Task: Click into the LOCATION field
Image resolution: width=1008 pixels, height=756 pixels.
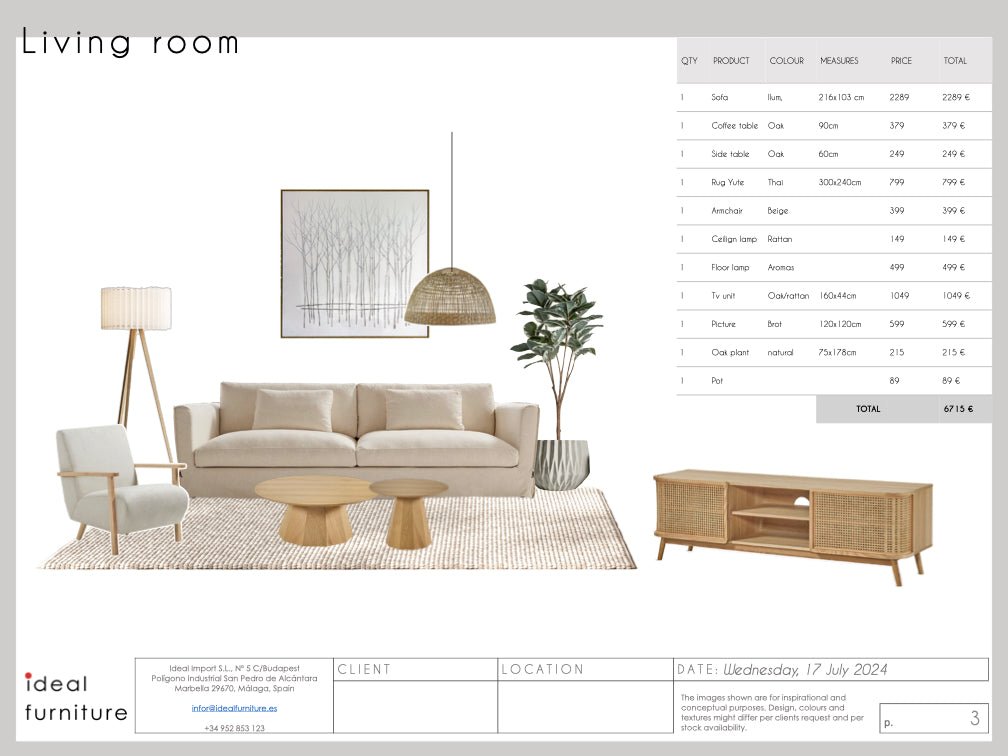Action: [x=585, y=707]
